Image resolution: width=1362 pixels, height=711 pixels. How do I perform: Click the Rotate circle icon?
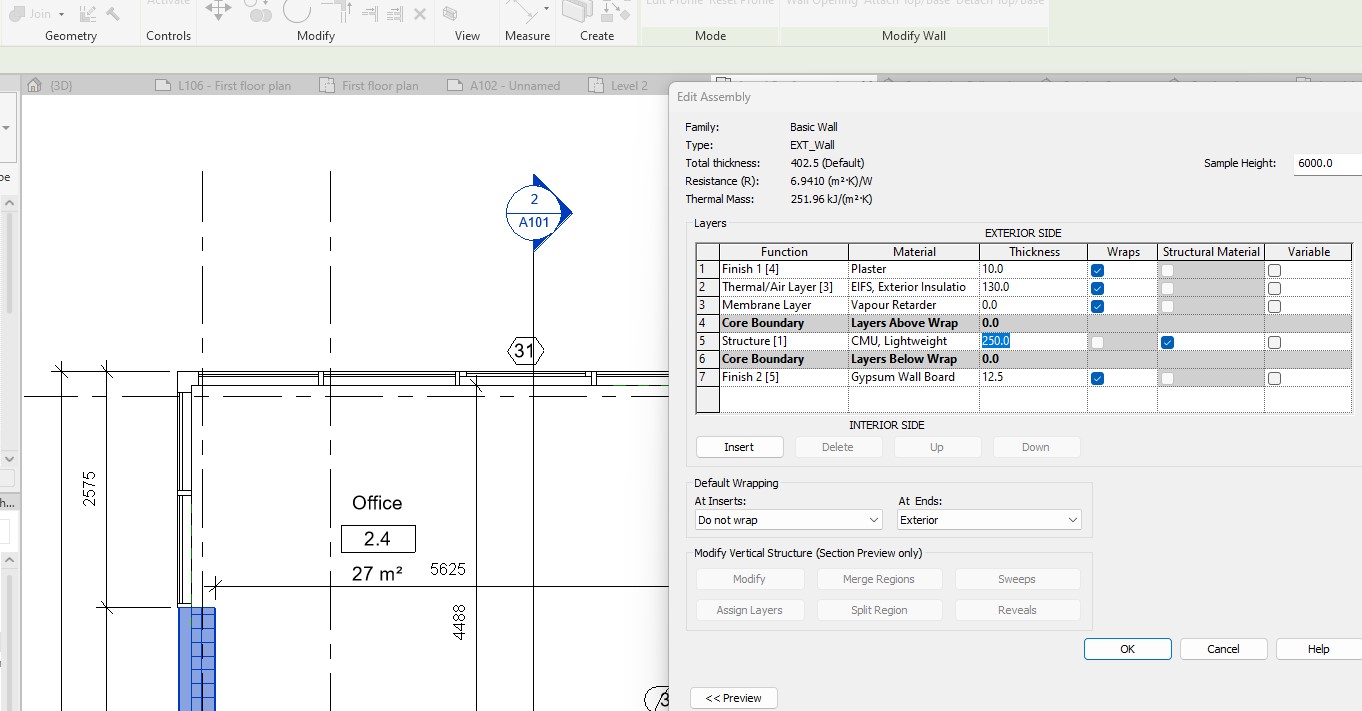297,11
